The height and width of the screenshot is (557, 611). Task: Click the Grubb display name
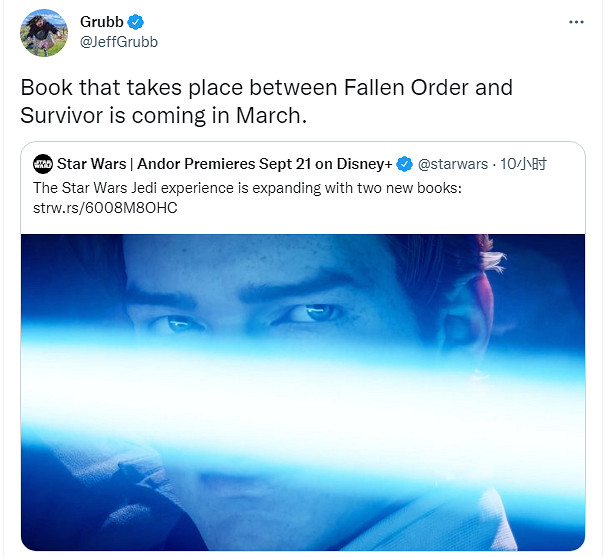[x=102, y=22]
